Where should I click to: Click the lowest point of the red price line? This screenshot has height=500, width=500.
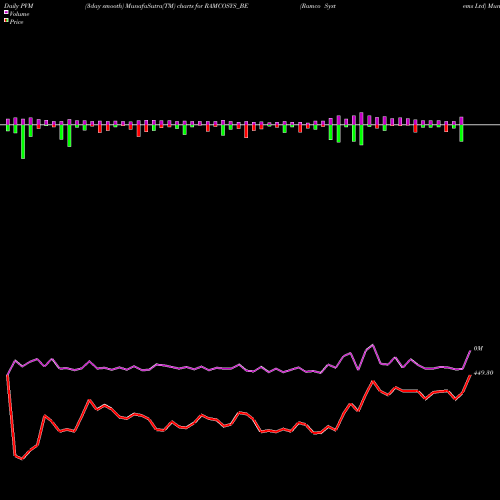pyautogui.click(x=22, y=459)
